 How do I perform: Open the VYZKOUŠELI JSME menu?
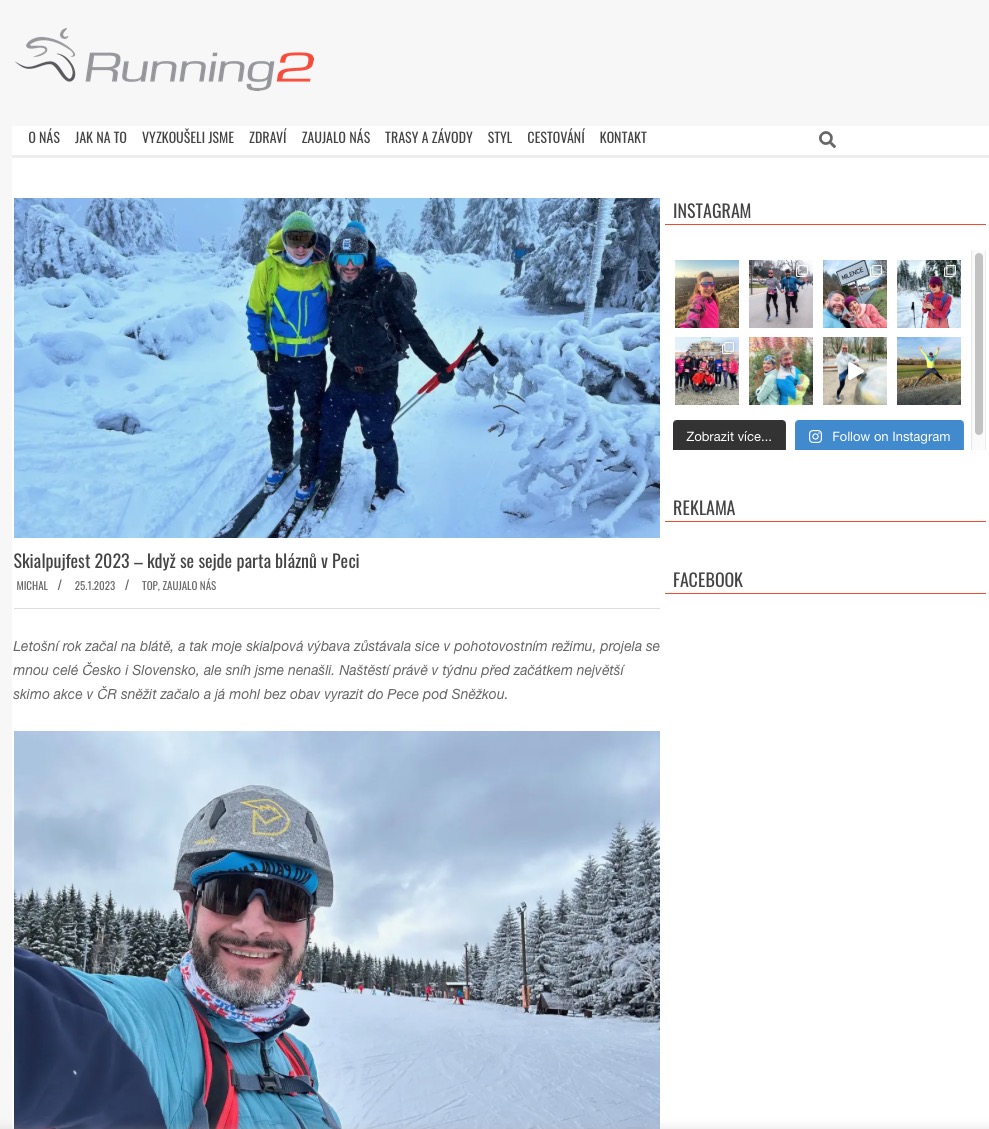pyautogui.click(x=188, y=138)
